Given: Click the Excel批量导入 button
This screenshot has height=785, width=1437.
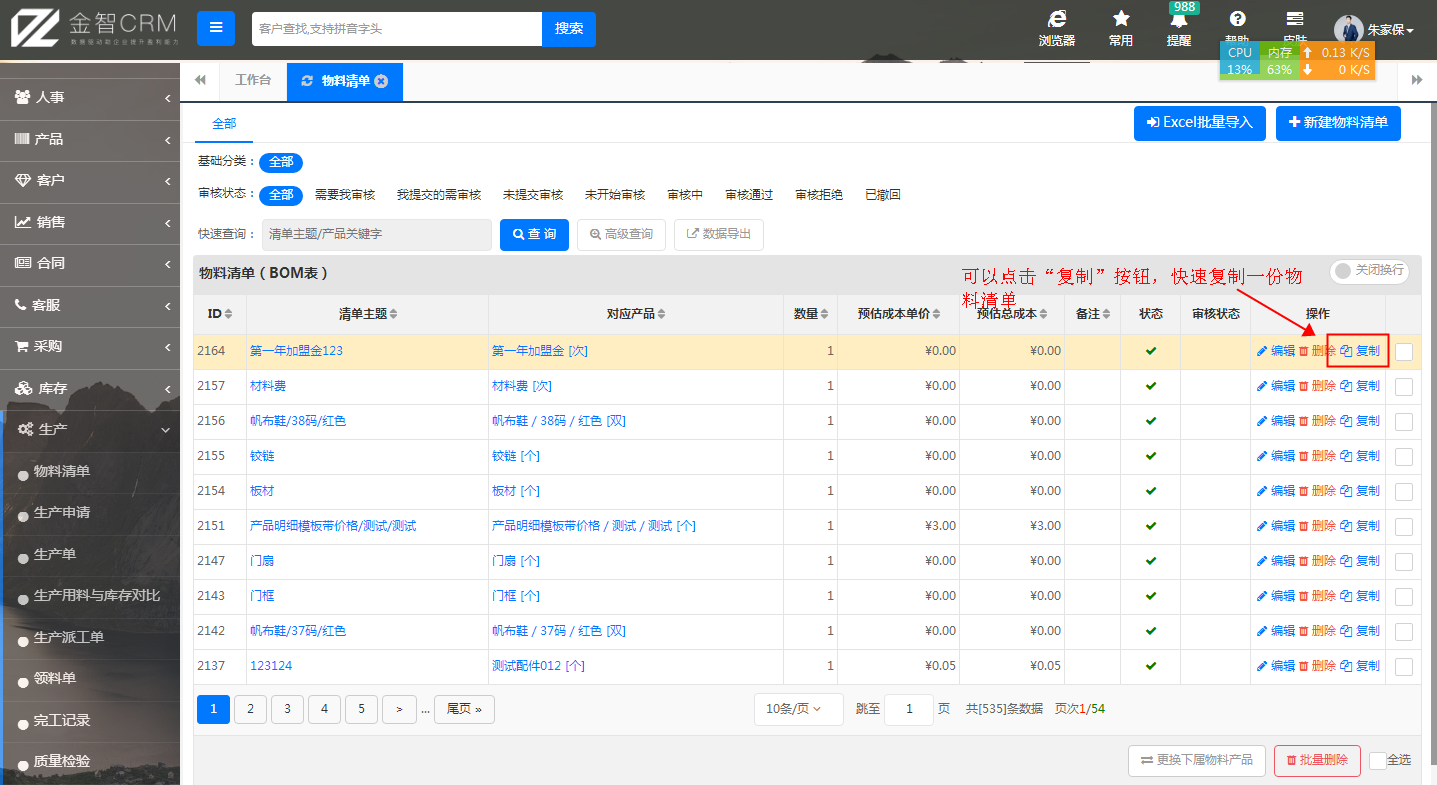Looking at the screenshot, I should (1199, 123).
